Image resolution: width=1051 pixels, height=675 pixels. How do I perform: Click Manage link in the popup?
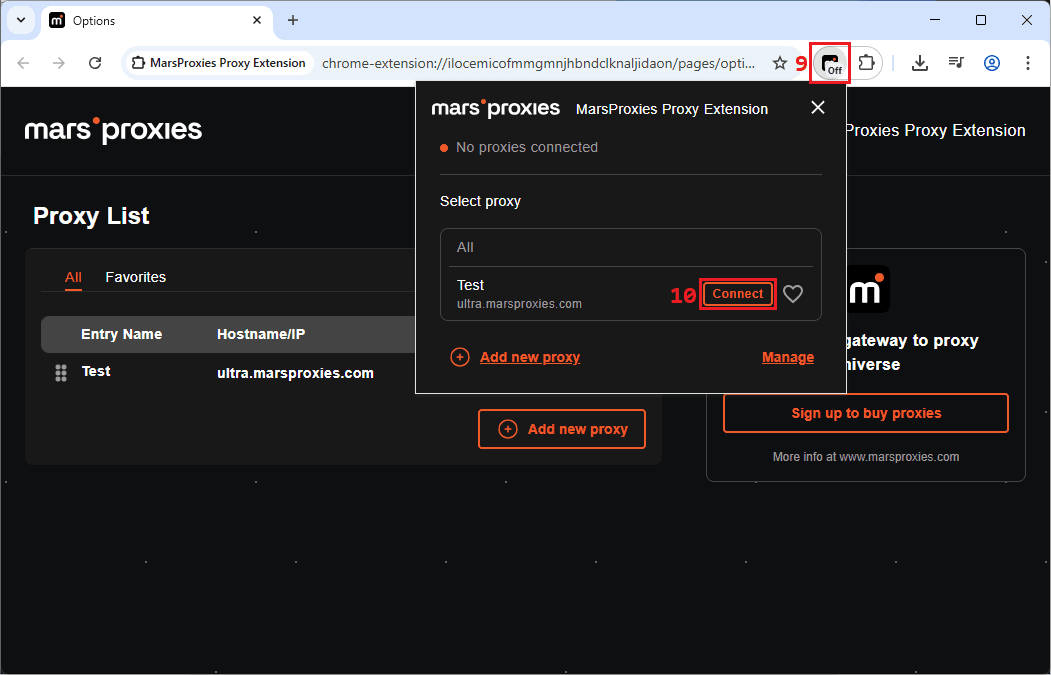click(x=788, y=357)
